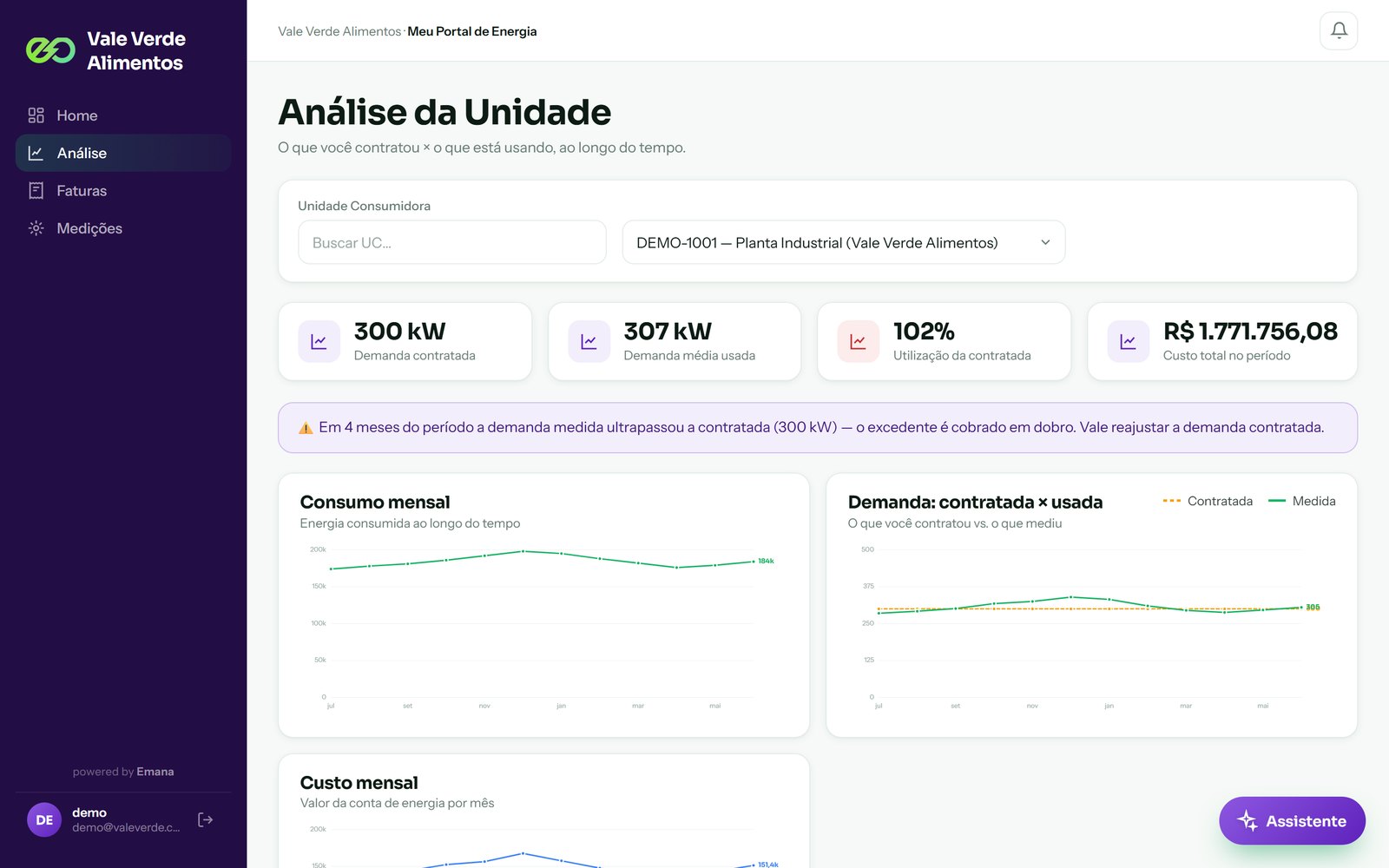
Task: Click the demo@valeverde email text
Action: [126, 827]
